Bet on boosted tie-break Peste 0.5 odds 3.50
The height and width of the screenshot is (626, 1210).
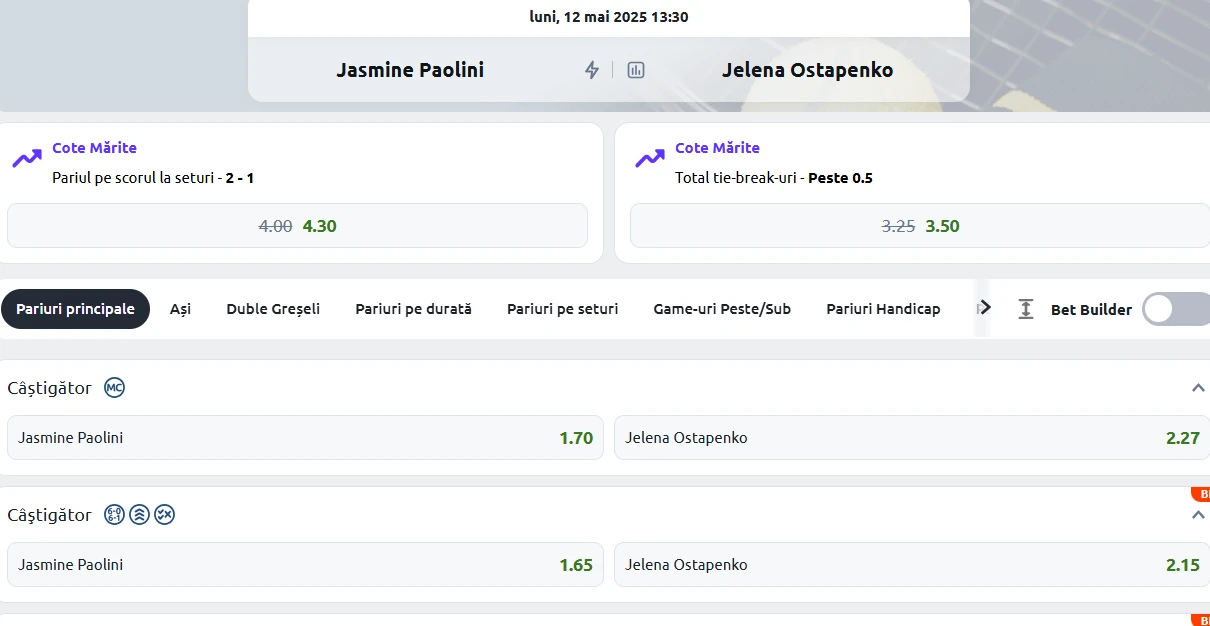coord(920,226)
